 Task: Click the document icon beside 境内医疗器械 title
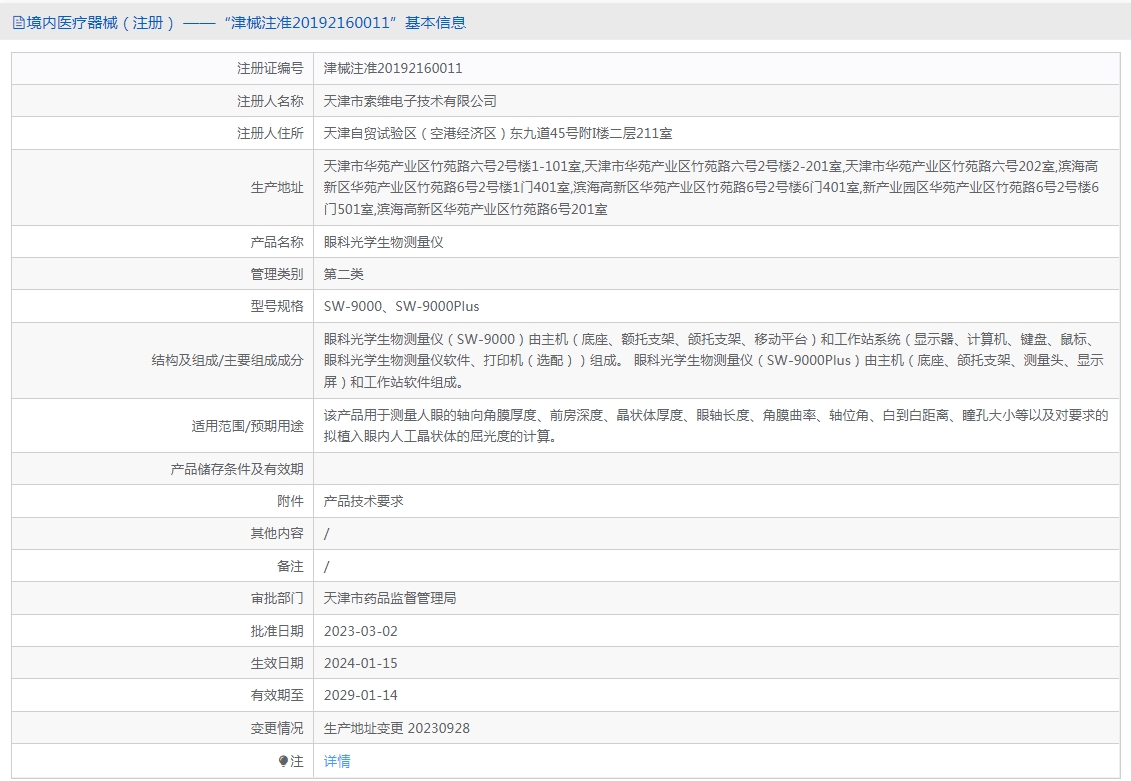pos(18,23)
